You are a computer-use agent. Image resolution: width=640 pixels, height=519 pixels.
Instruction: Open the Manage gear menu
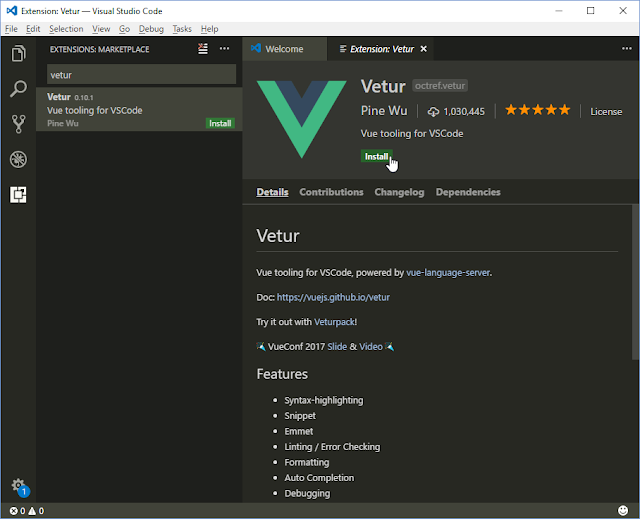click(x=19, y=486)
